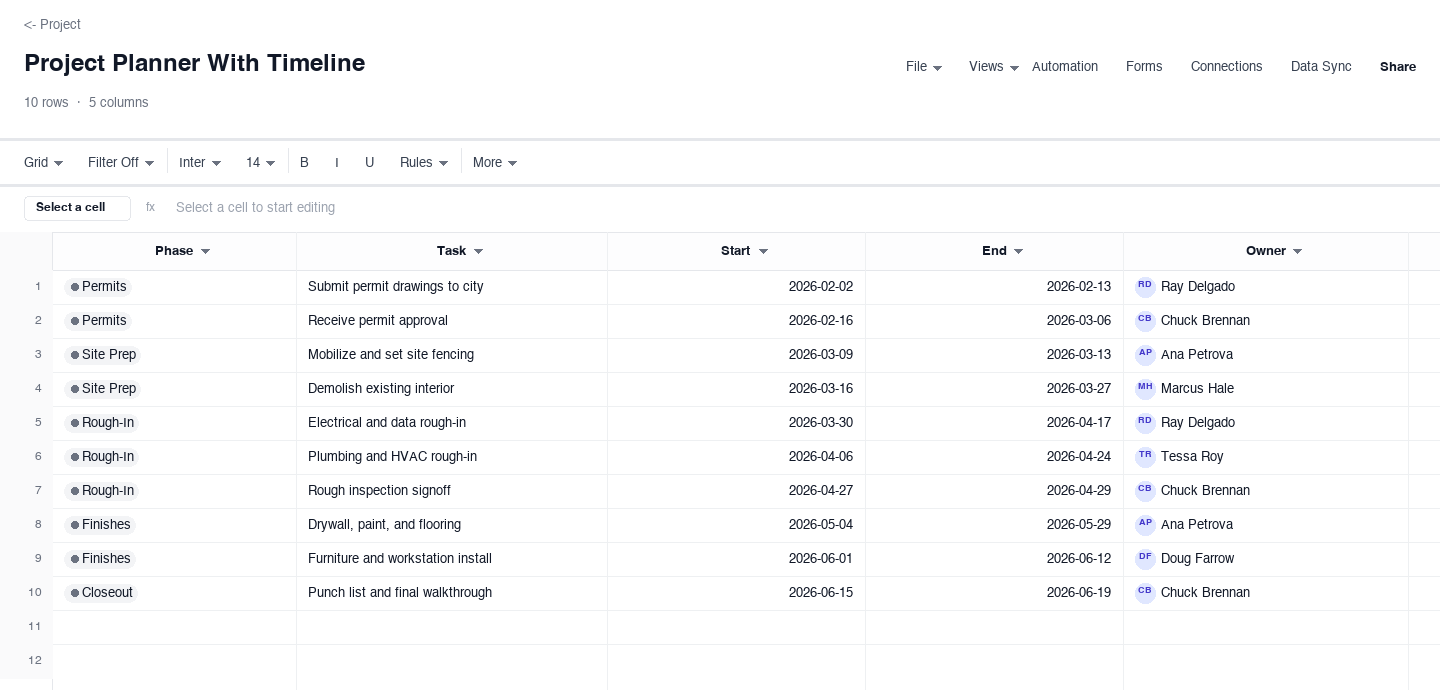This screenshot has width=1440, height=690.
Task: Open the Automation menu item
Action: pyautogui.click(x=1065, y=67)
